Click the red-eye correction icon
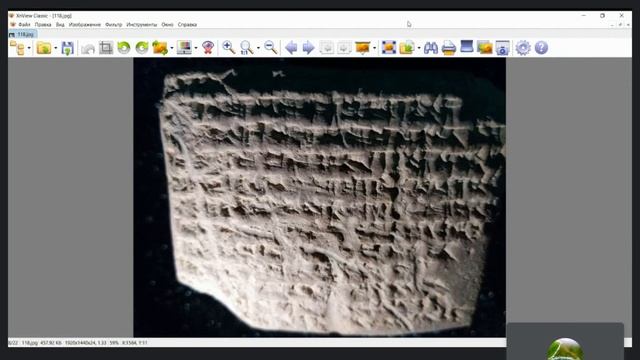640x360 pixels. click(x=208, y=48)
